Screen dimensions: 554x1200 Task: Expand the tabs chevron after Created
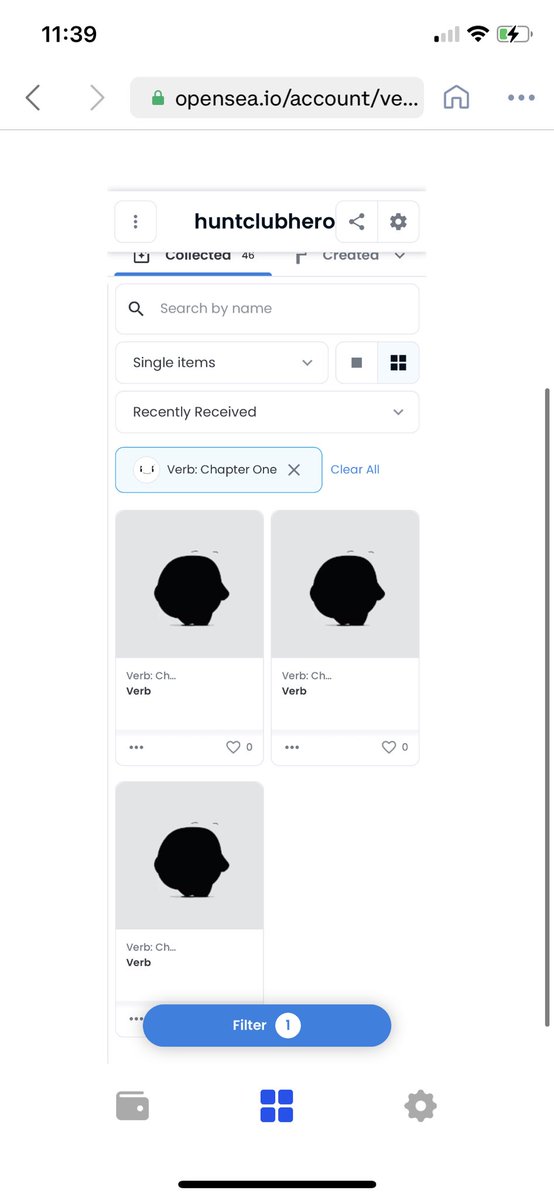point(400,256)
